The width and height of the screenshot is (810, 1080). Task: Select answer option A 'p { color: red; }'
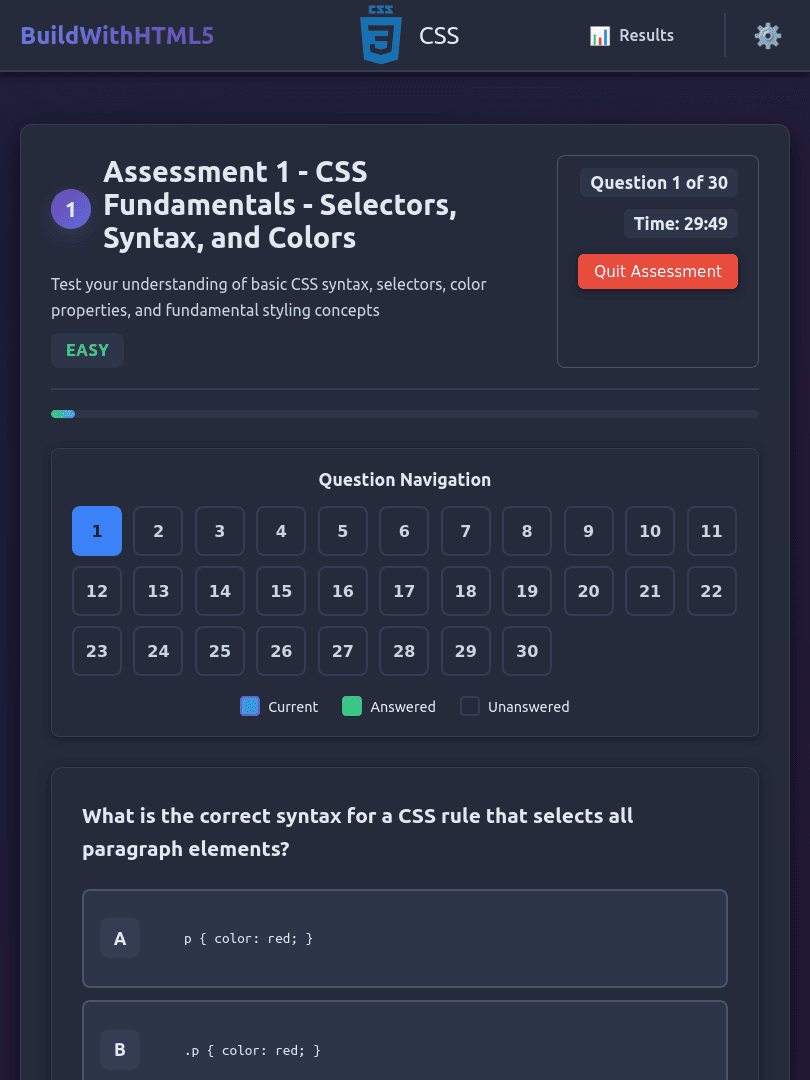[x=404, y=939]
